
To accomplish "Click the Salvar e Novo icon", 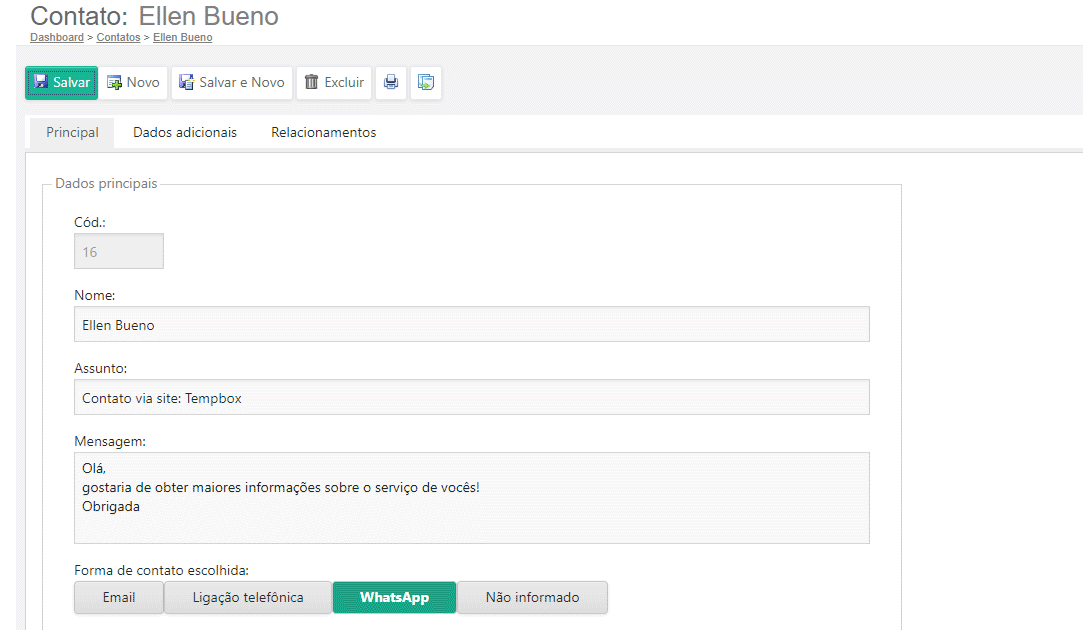I will tap(186, 83).
